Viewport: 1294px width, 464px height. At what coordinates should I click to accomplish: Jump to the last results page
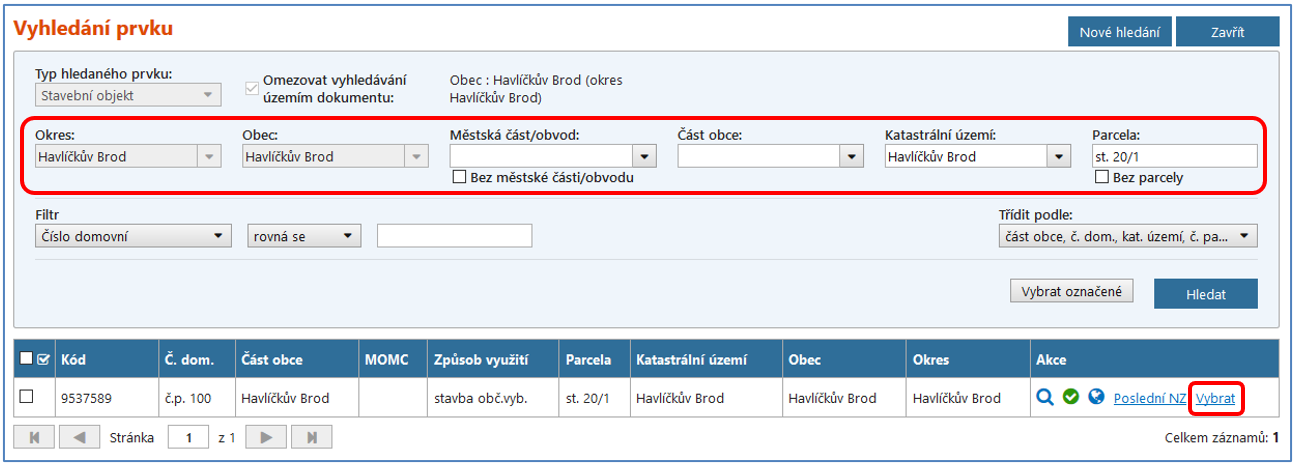(312, 437)
